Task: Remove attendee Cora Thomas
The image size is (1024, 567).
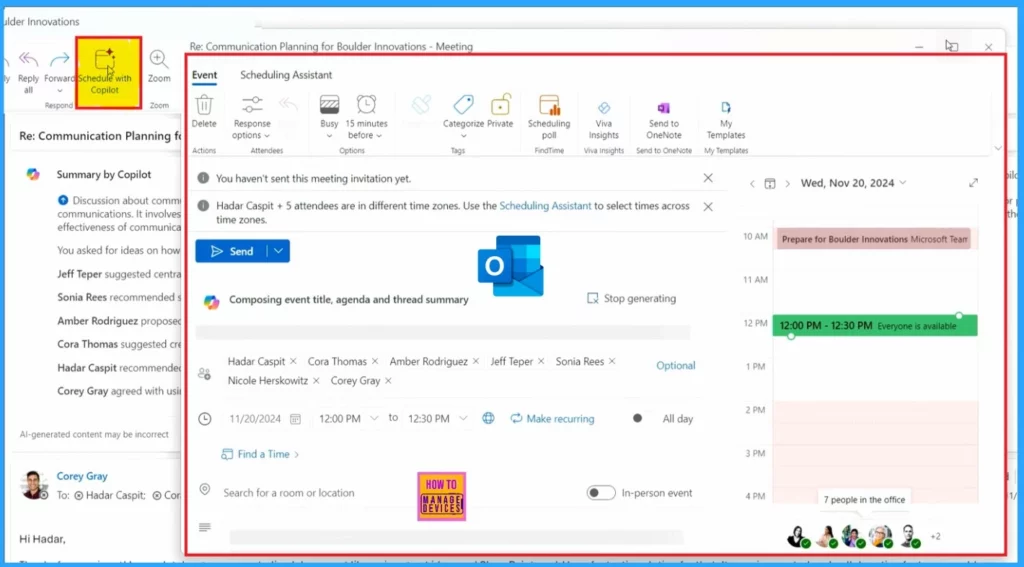Action: coord(375,361)
